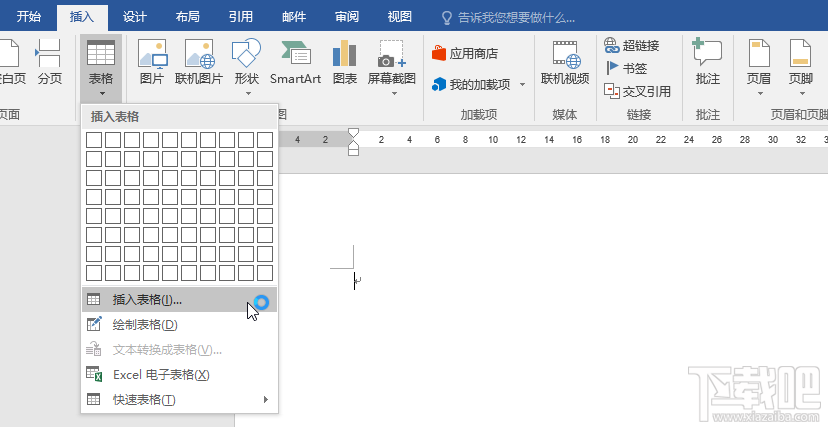This screenshot has height=427, width=828.
Task: Click the top-left cell of table grid
Action: click(x=94, y=140)
